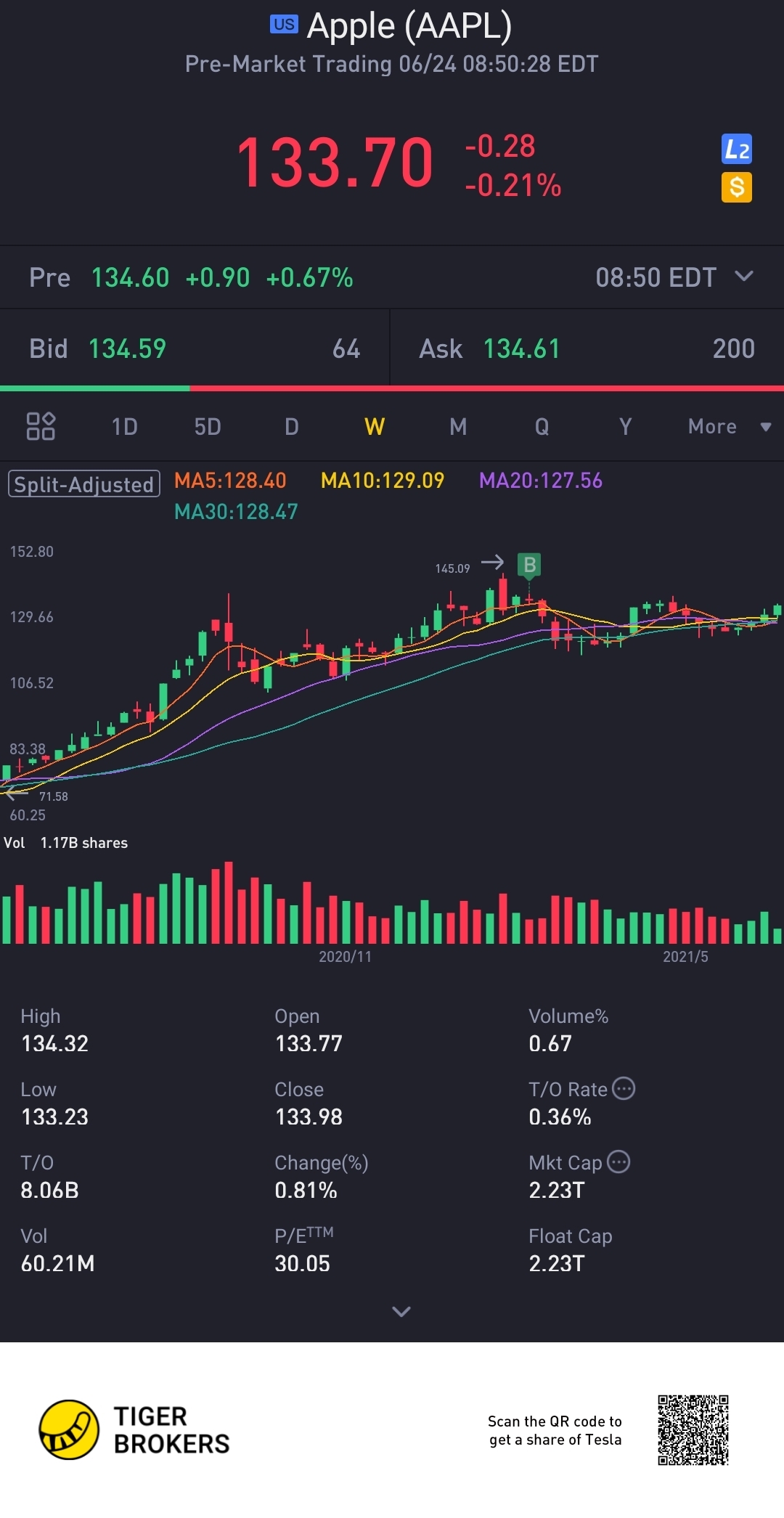
Task: Select the W weekly chart tab
Action: click(375, 426)
